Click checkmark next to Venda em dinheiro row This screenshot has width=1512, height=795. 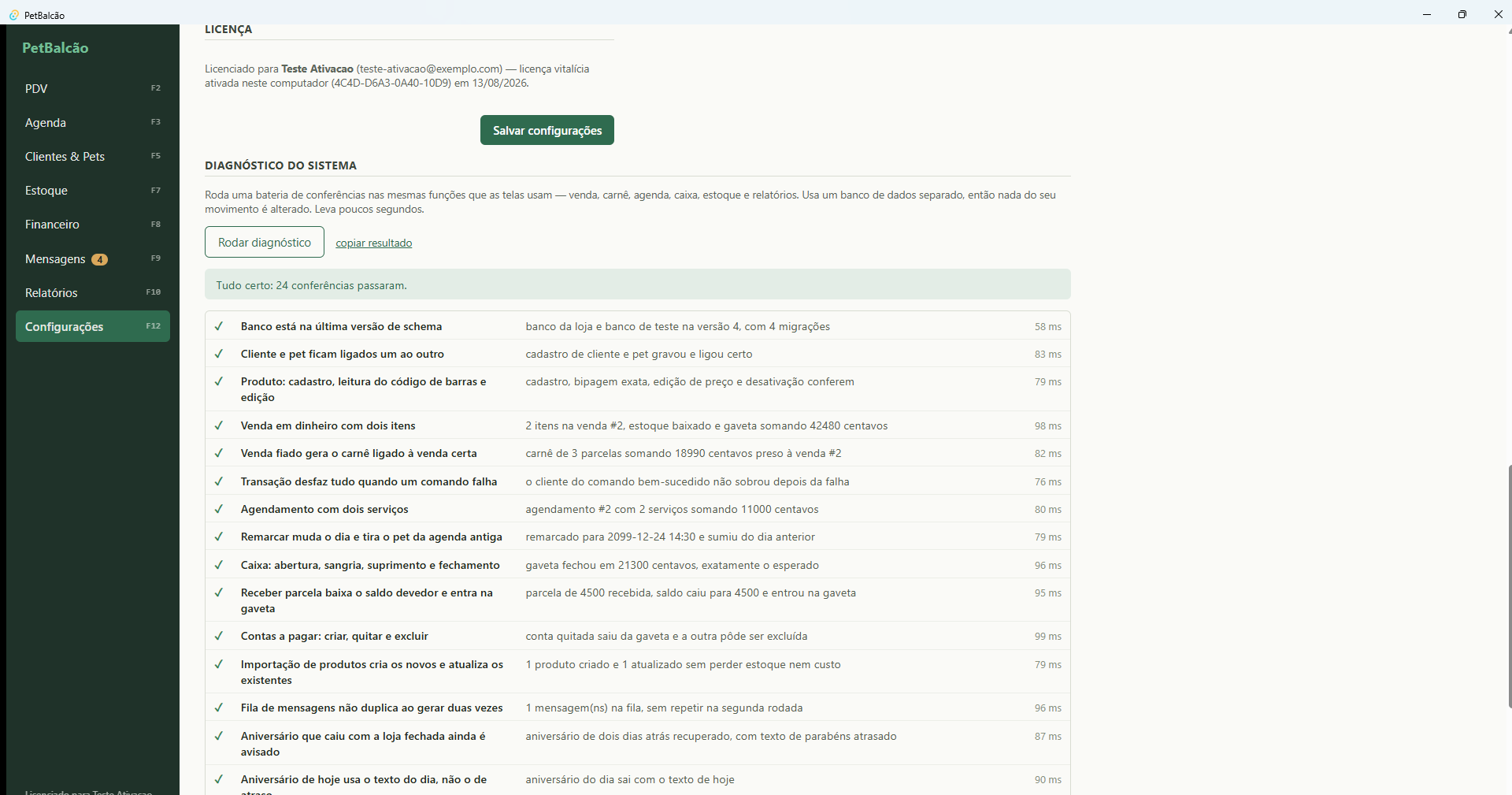(219, 425)
